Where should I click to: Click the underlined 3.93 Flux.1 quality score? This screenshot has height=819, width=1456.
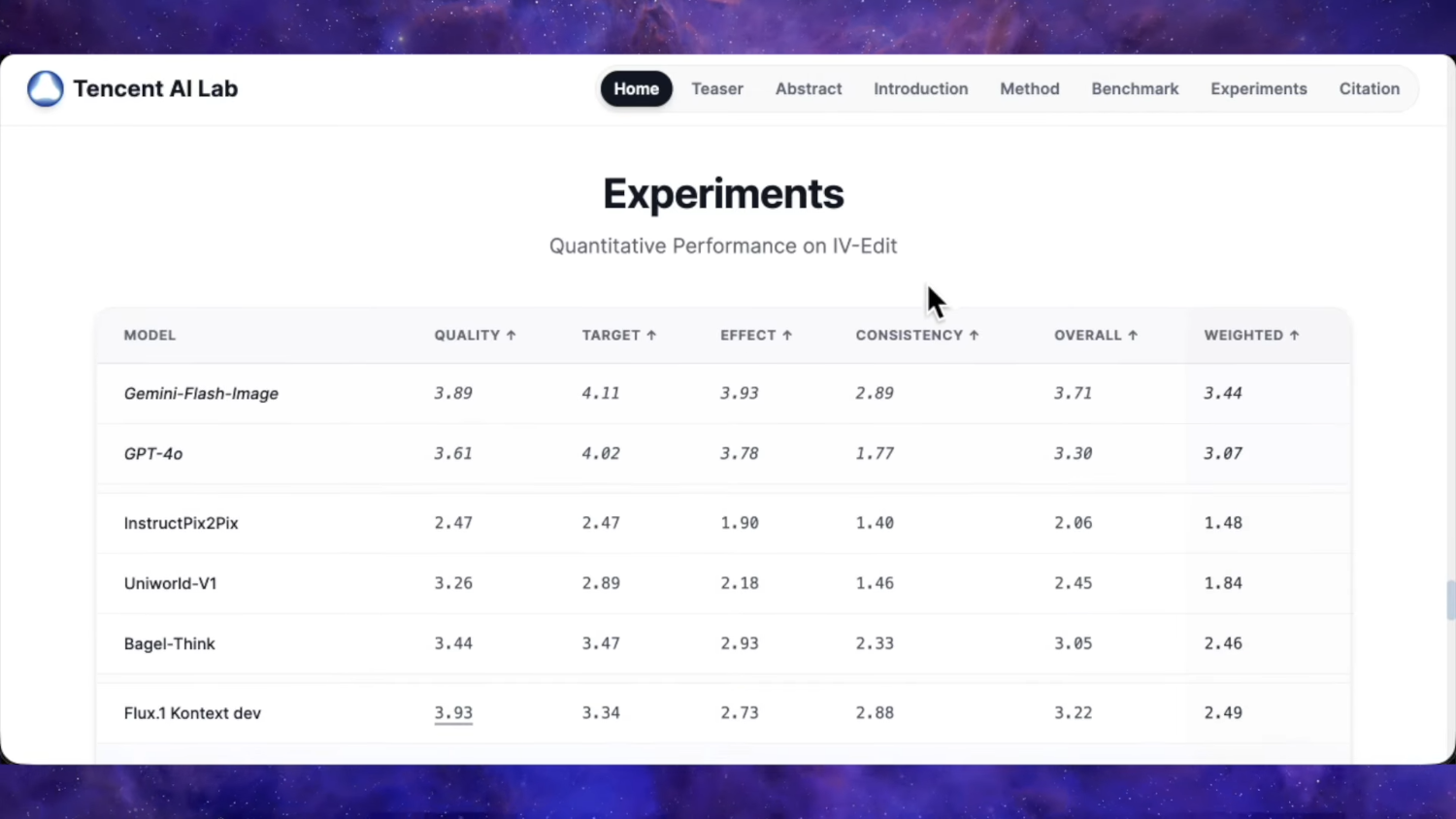click(x=453, y=713)
